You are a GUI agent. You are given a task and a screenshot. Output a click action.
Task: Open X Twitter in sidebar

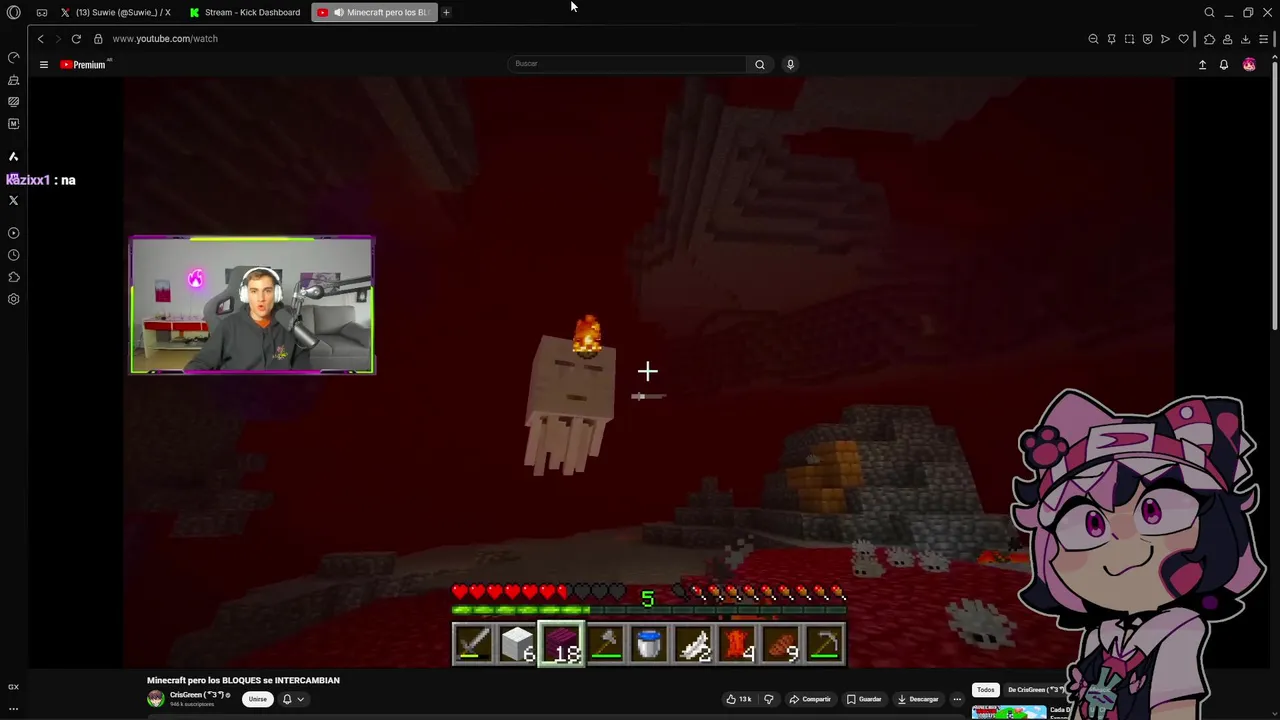13,201
